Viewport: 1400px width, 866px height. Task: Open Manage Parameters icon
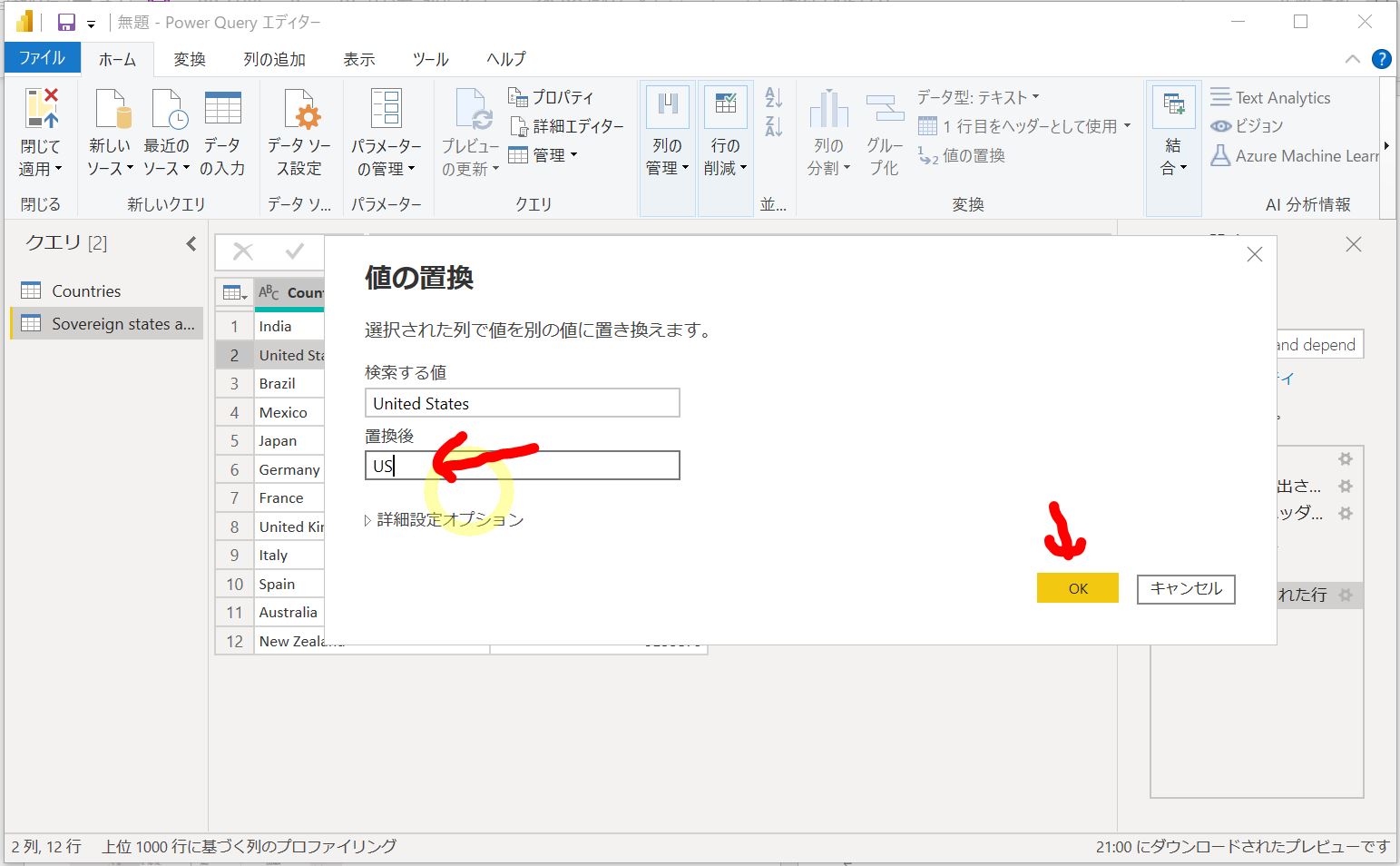click(x=387, y=108)
